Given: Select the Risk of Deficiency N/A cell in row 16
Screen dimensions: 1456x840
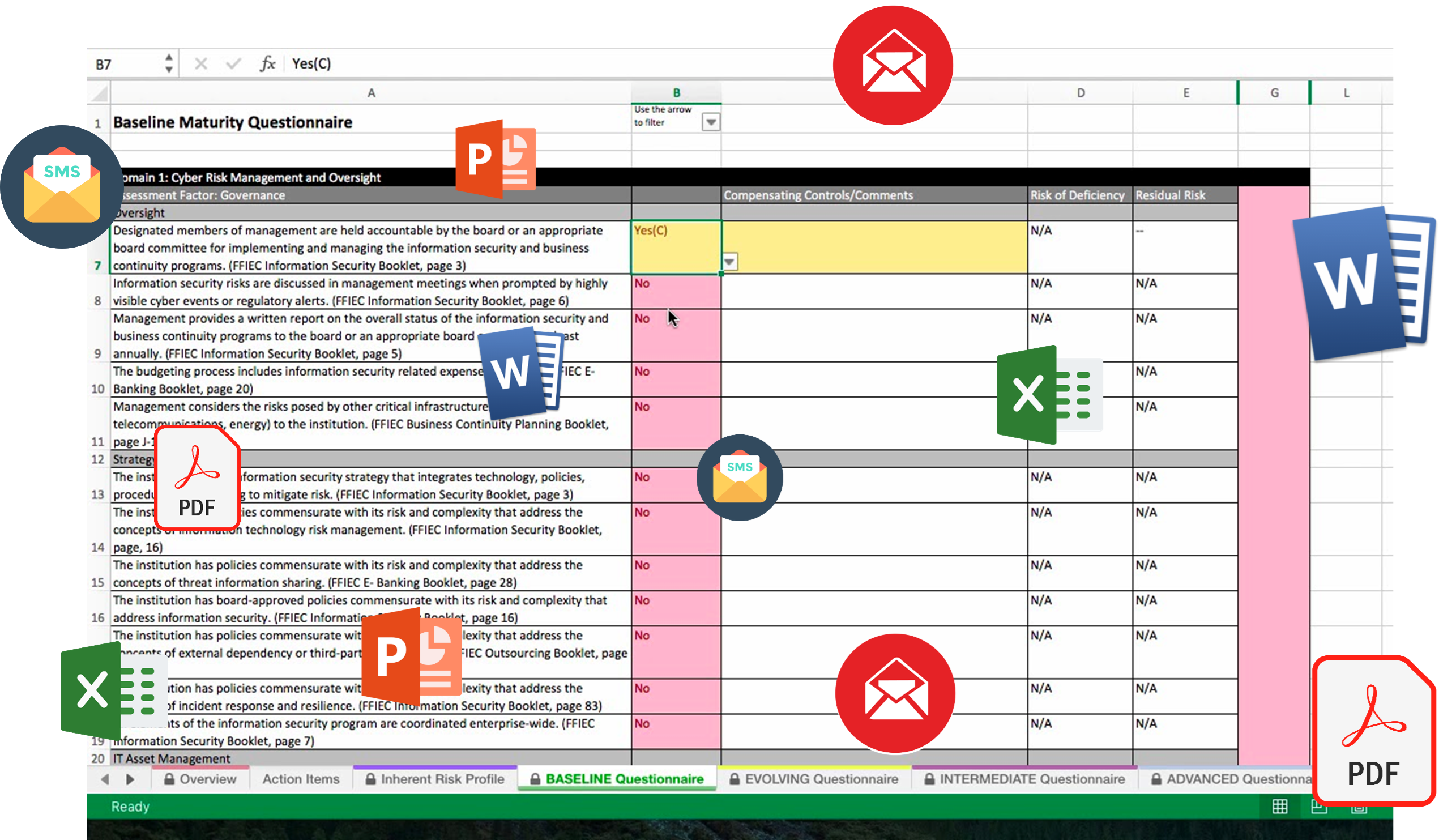Looking at the screenshot, I should pos(1079,609).
